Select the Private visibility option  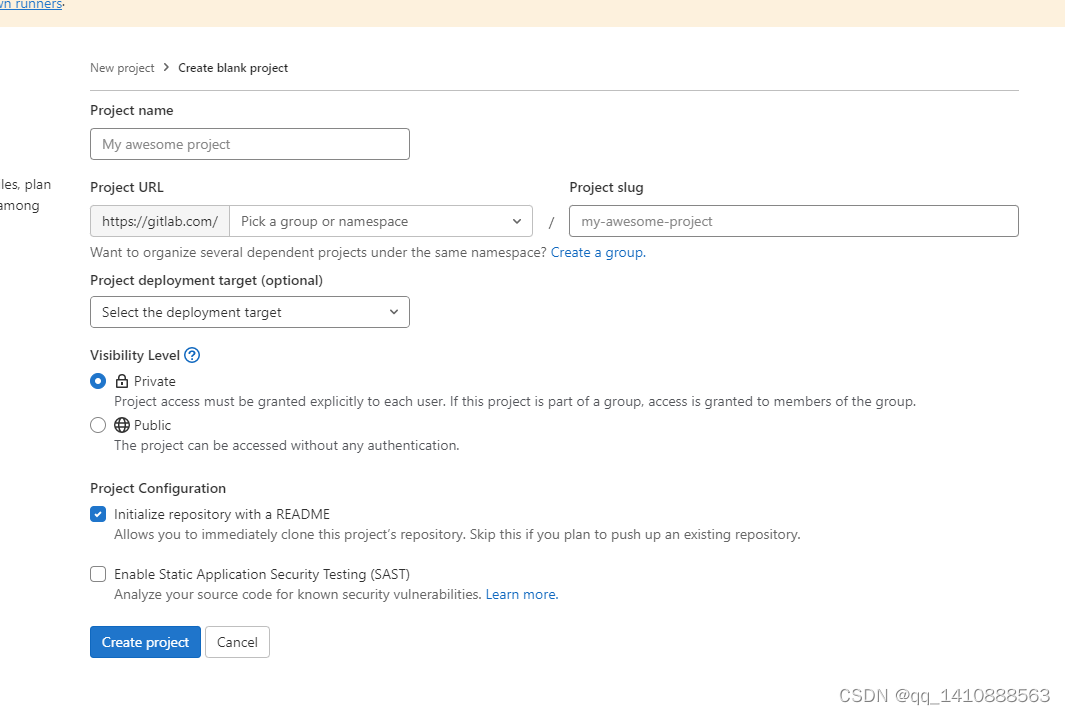[98, 381]
